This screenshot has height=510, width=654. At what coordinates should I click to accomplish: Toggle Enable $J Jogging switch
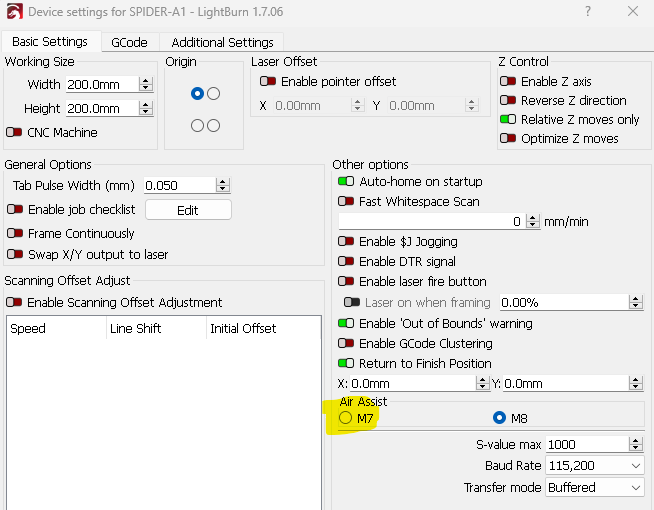click(x=346, y=241)
